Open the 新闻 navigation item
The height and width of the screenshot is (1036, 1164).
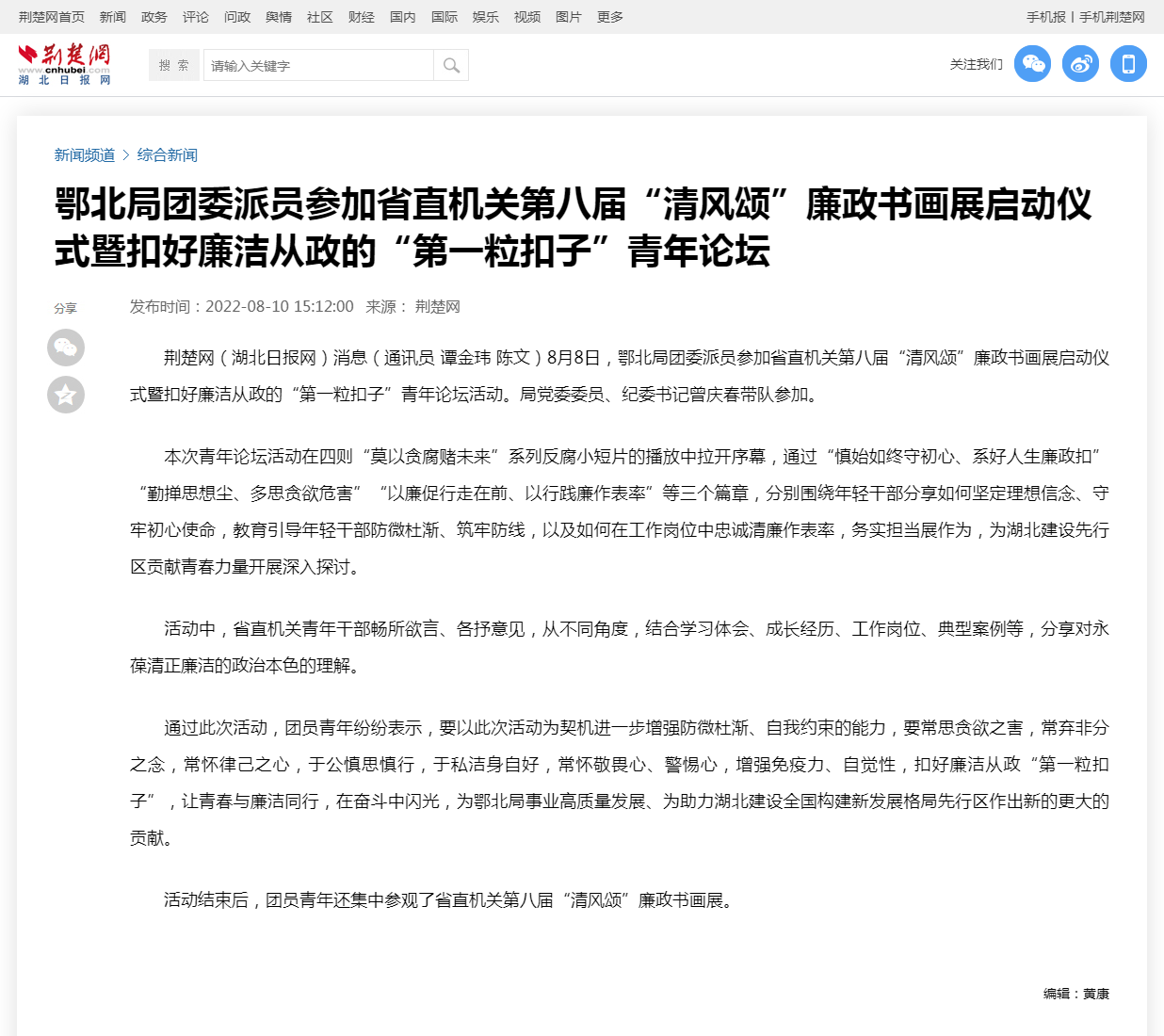[x=113, y=17]
